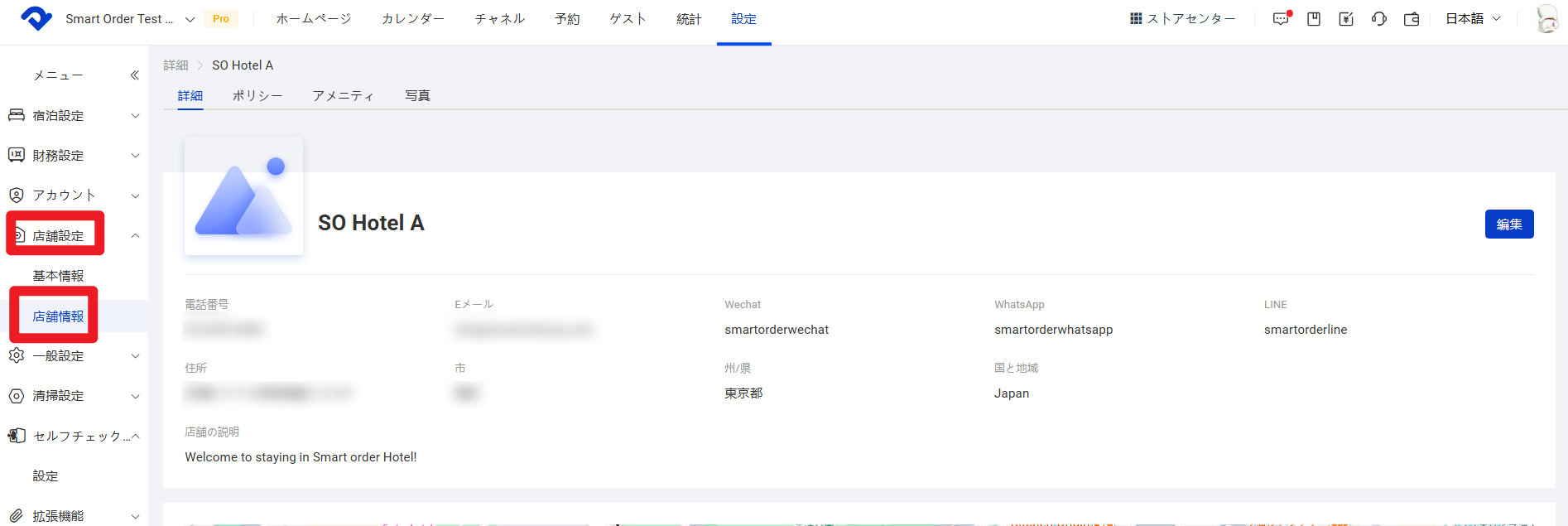Open the messages icon with red badge
Screen dimensions: 1568x526
click(1281, 19)
